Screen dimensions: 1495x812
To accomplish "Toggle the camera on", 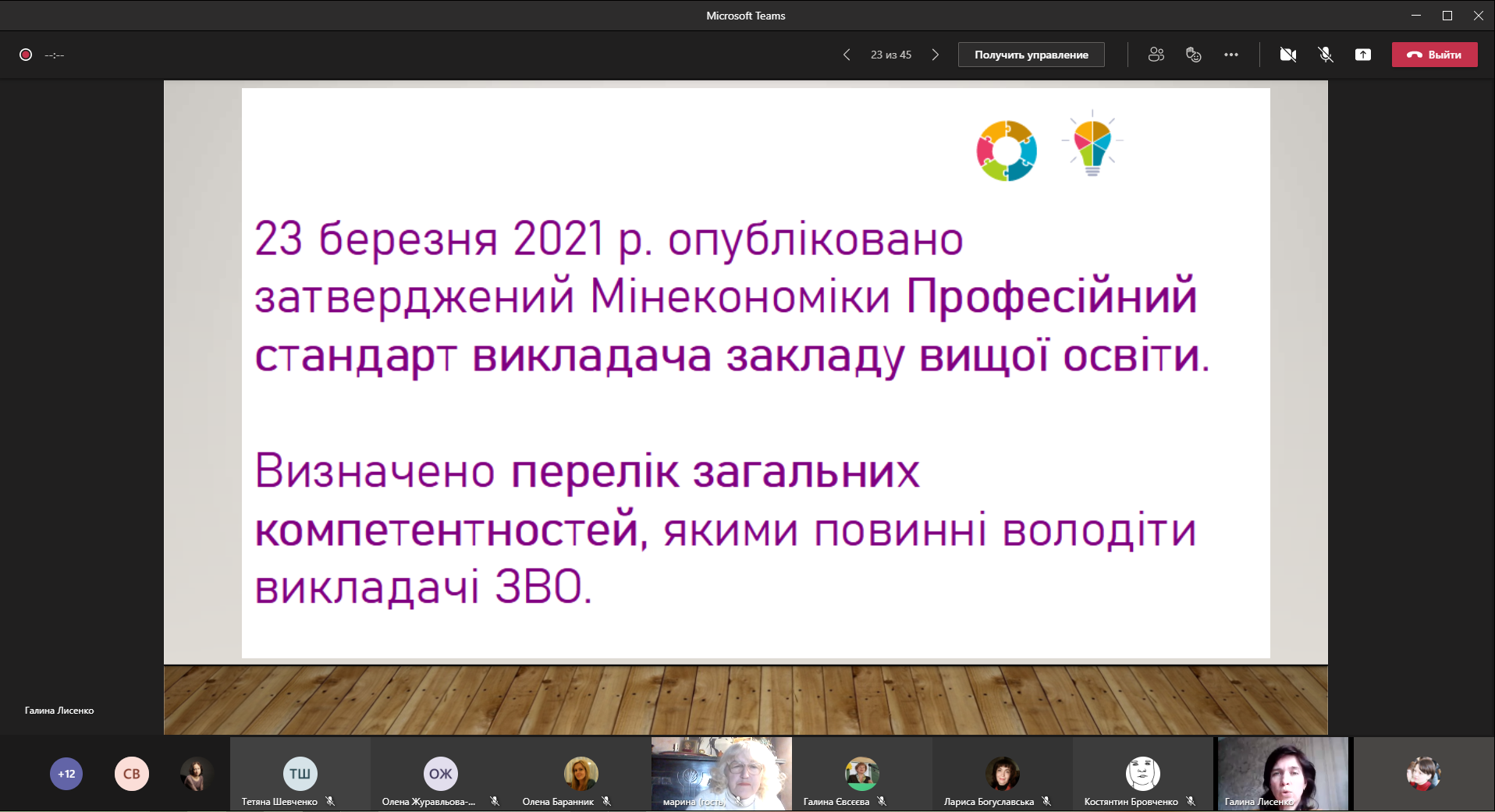I will (x=1287, y=55).
